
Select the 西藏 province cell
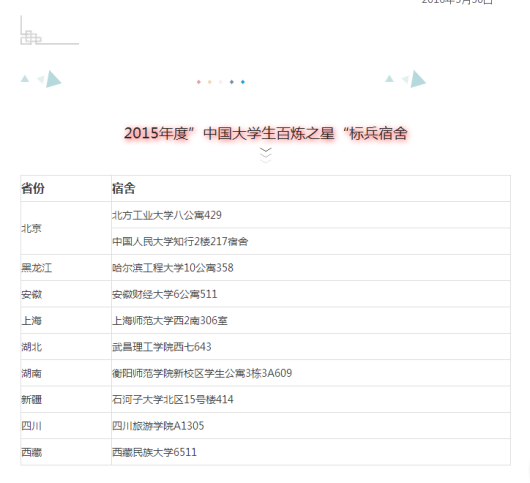tap(66, 452)
